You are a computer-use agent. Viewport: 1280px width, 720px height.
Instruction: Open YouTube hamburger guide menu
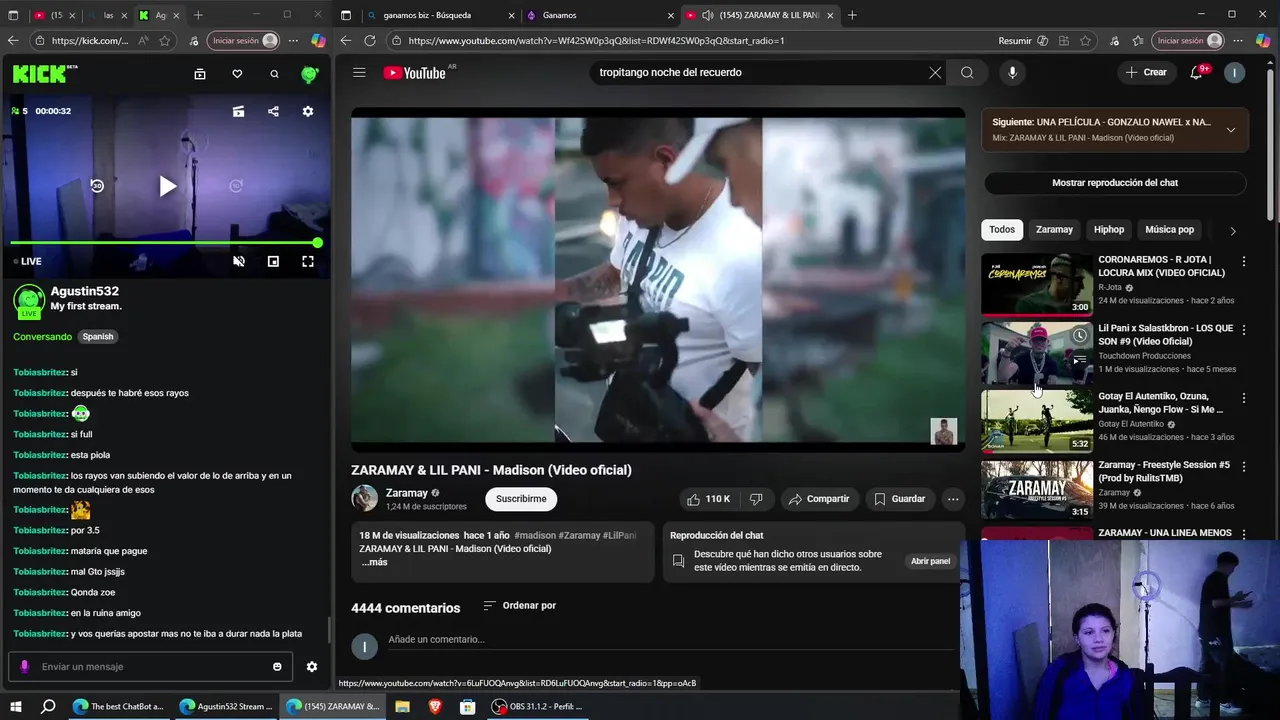pyautogui.click(x=359, y=73)
